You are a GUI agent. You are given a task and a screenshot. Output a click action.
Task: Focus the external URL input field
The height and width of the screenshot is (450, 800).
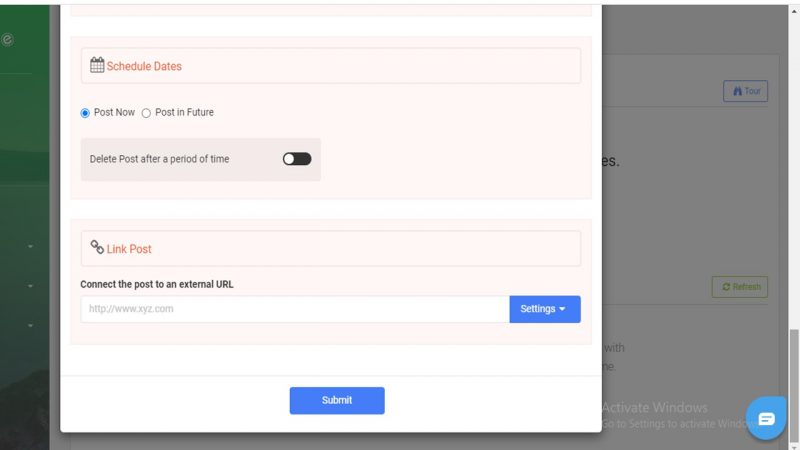point(295,309)
